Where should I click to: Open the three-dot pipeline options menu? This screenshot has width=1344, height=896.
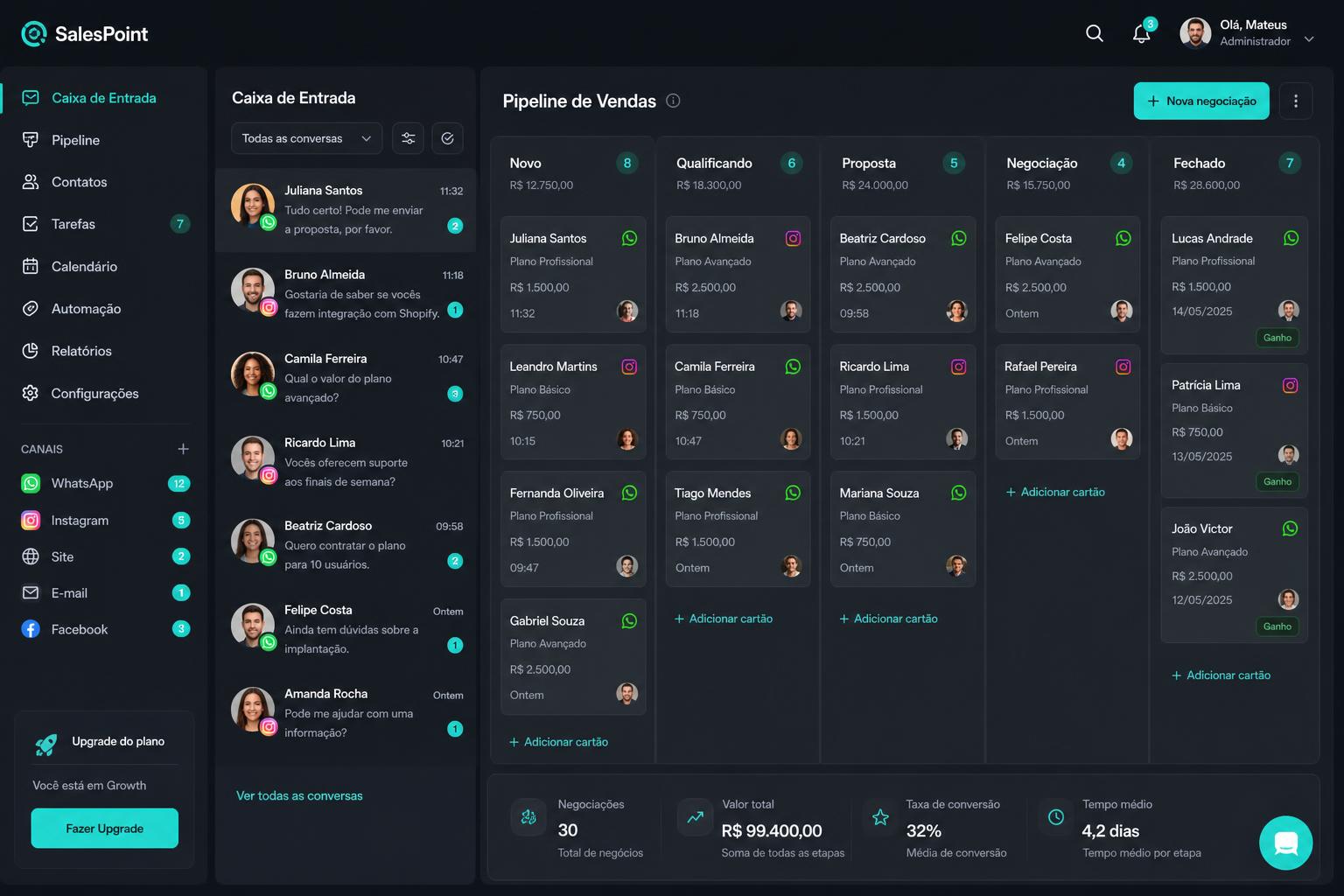tap(1296, 101)
